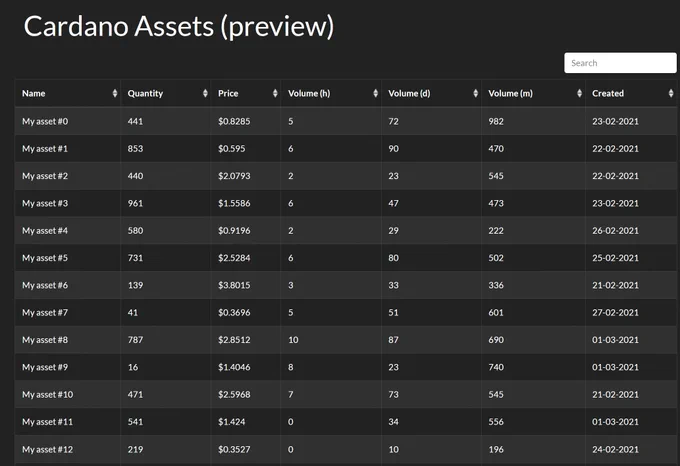Select the Cardano Assets (preview) heading

point(179,27)
